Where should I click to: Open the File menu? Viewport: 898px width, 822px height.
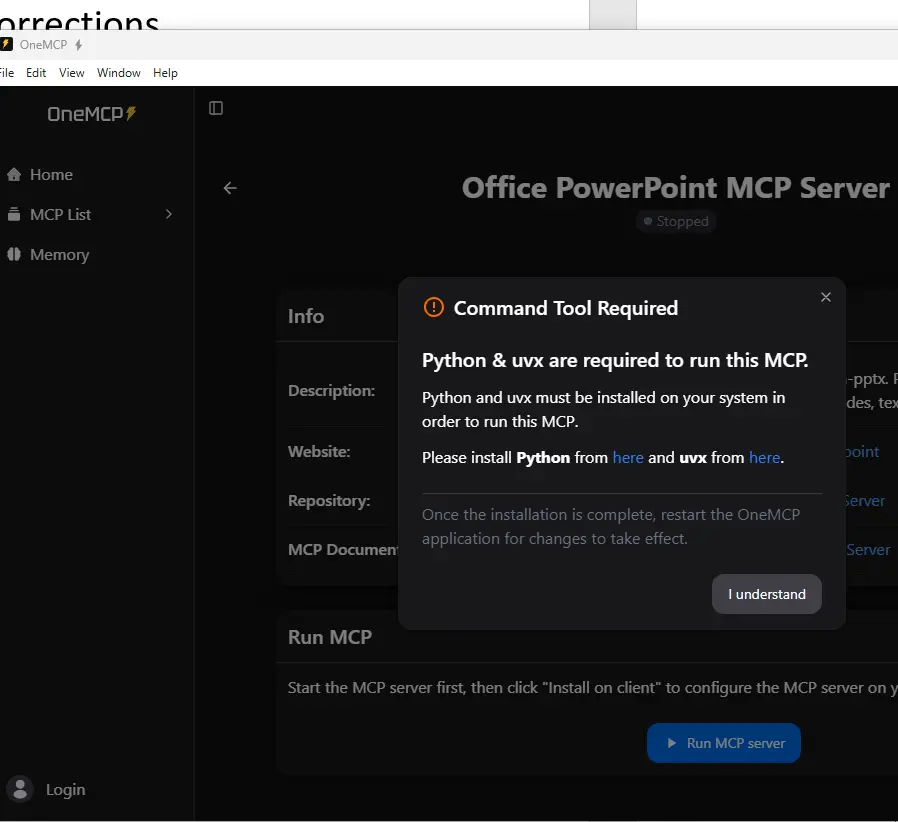pos(6,73)
